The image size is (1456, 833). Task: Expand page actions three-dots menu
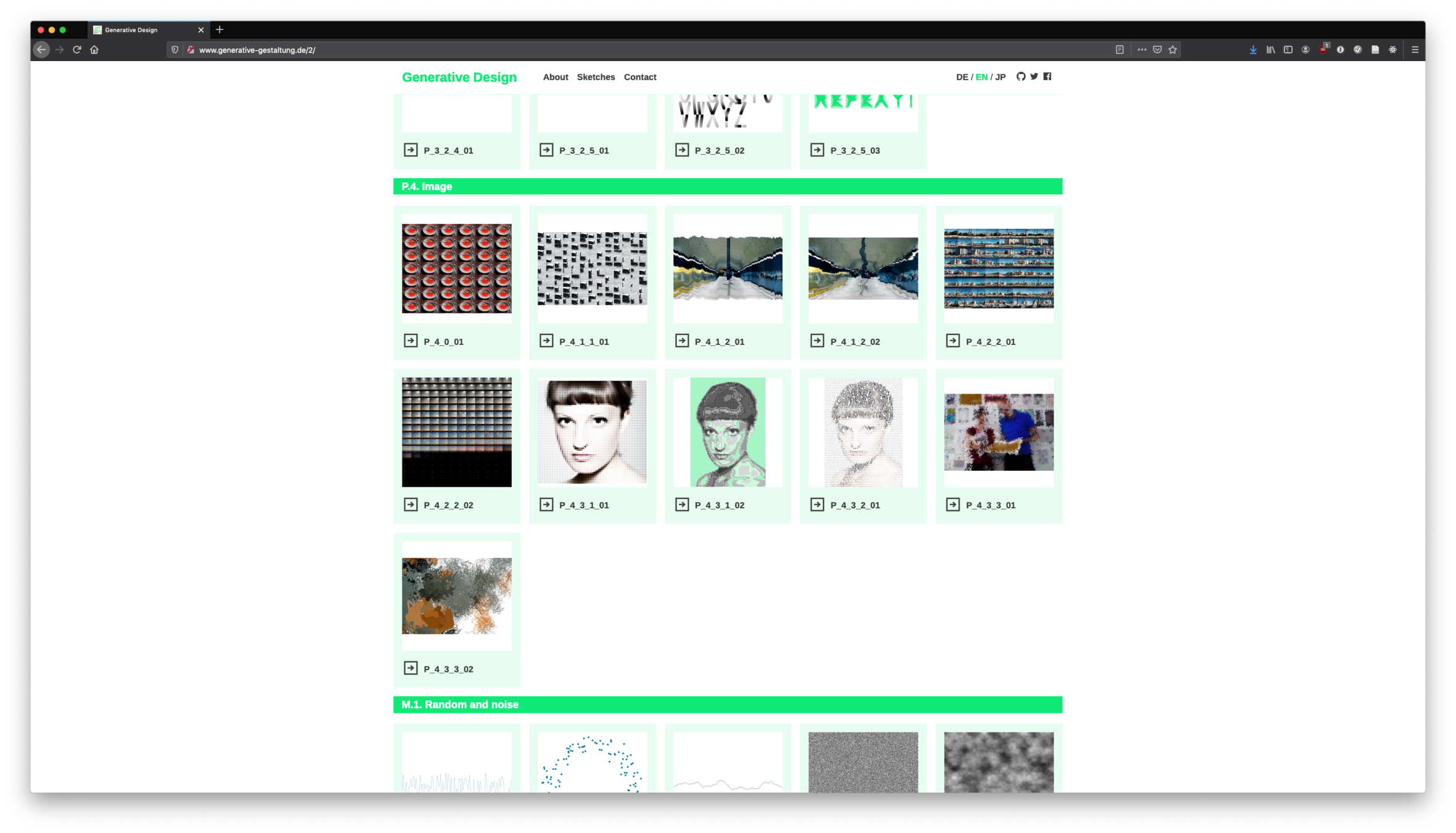coord(1142,50)
